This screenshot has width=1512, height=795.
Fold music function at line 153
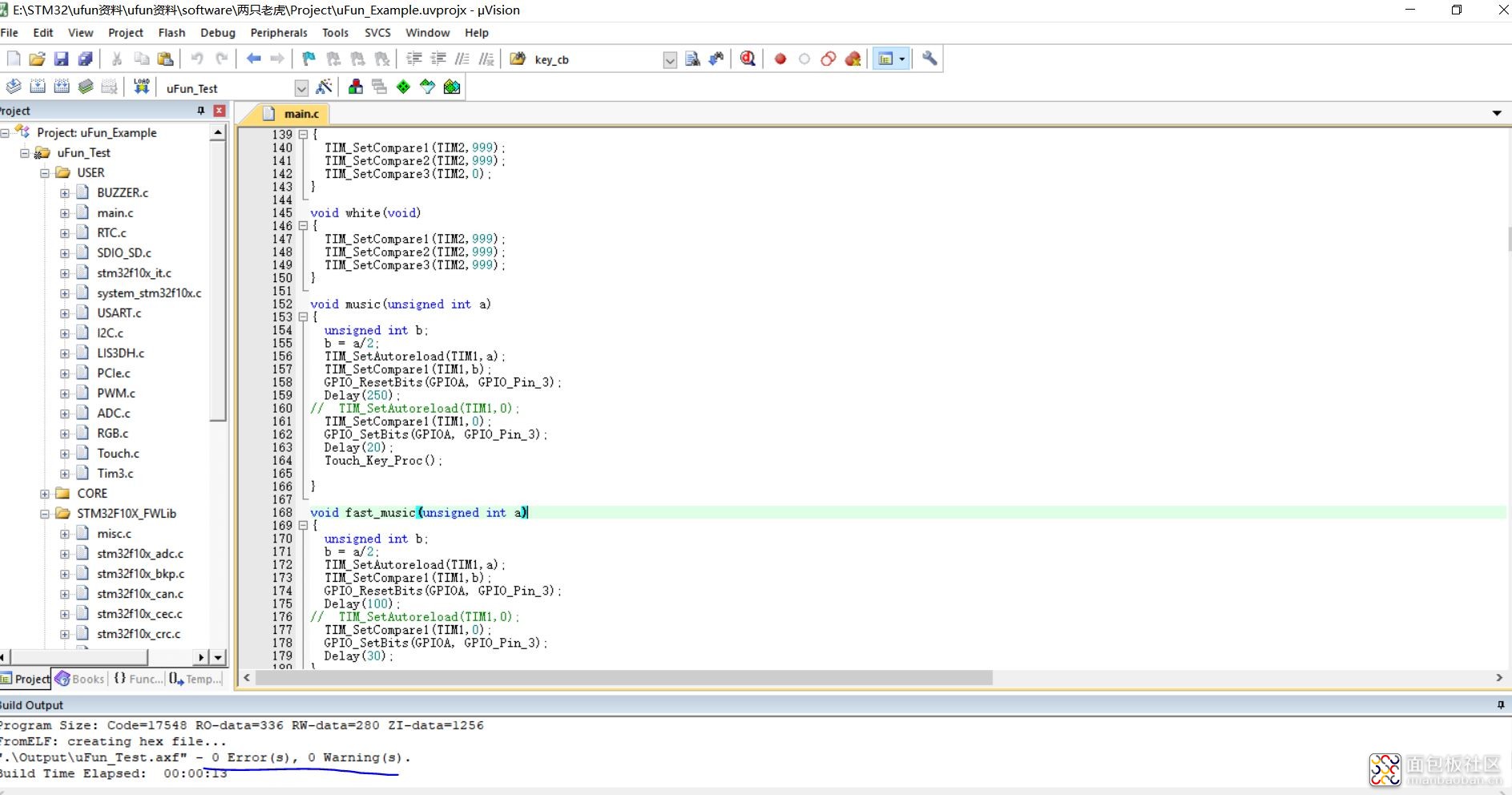(x=303, y=317)
